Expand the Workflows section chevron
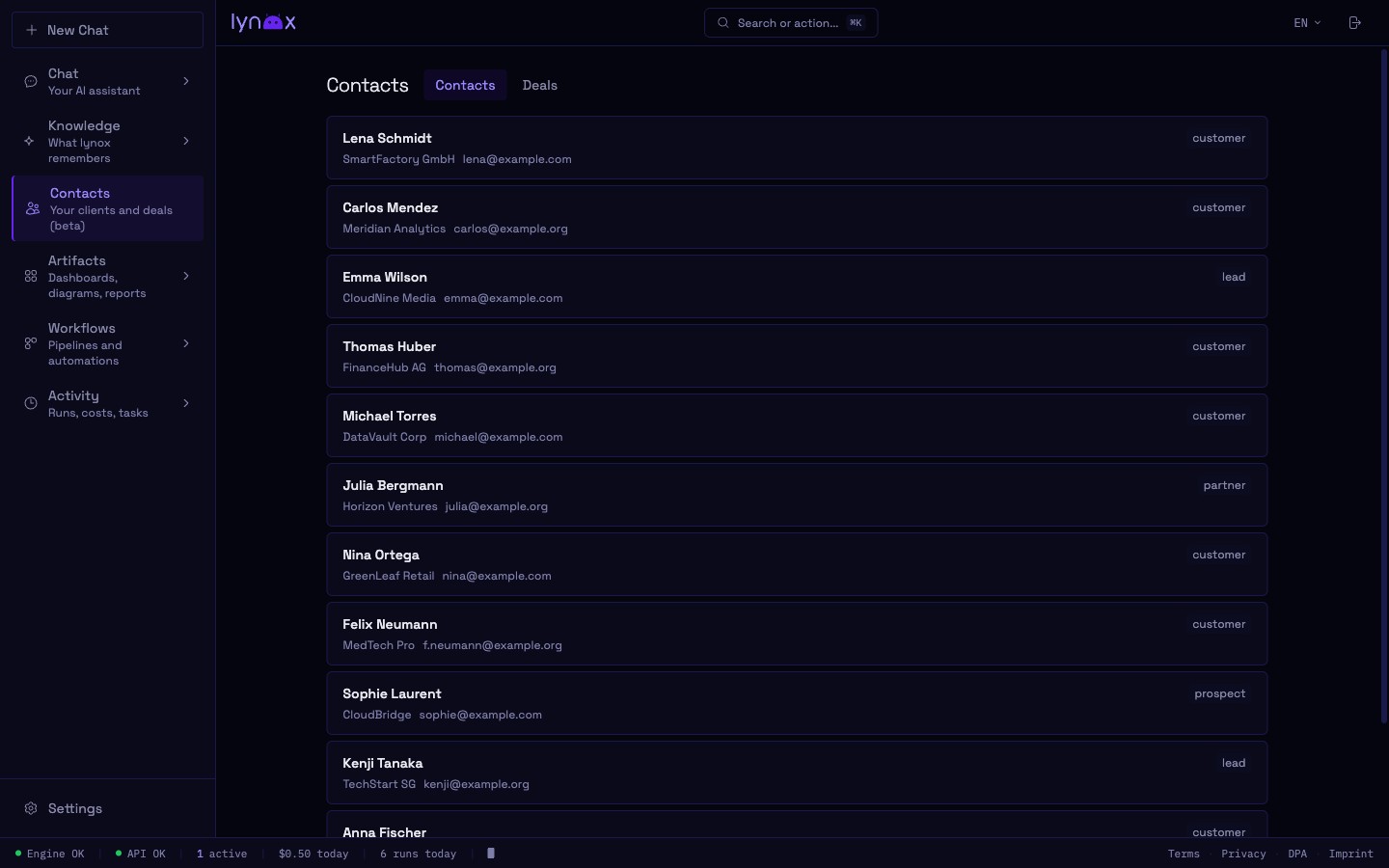Screen dimensions: 1389x868 [186, 344]
